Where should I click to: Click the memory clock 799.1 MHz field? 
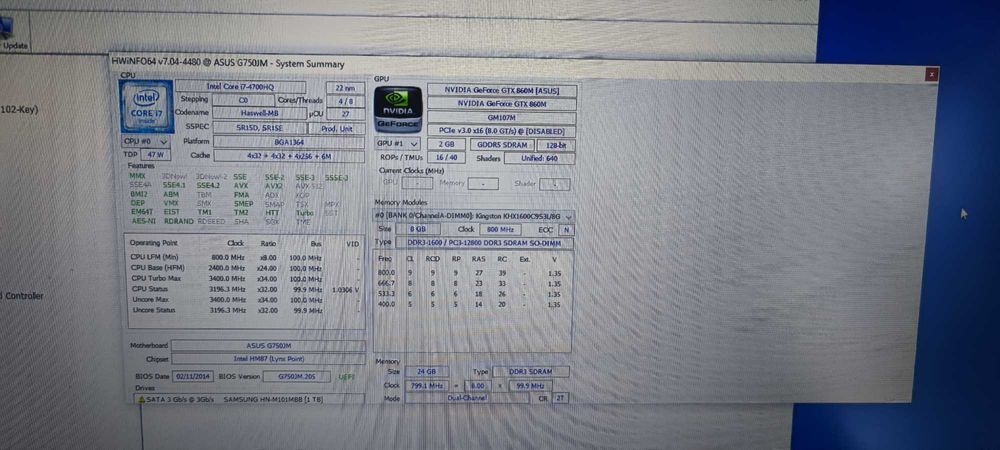pos(426,386)
